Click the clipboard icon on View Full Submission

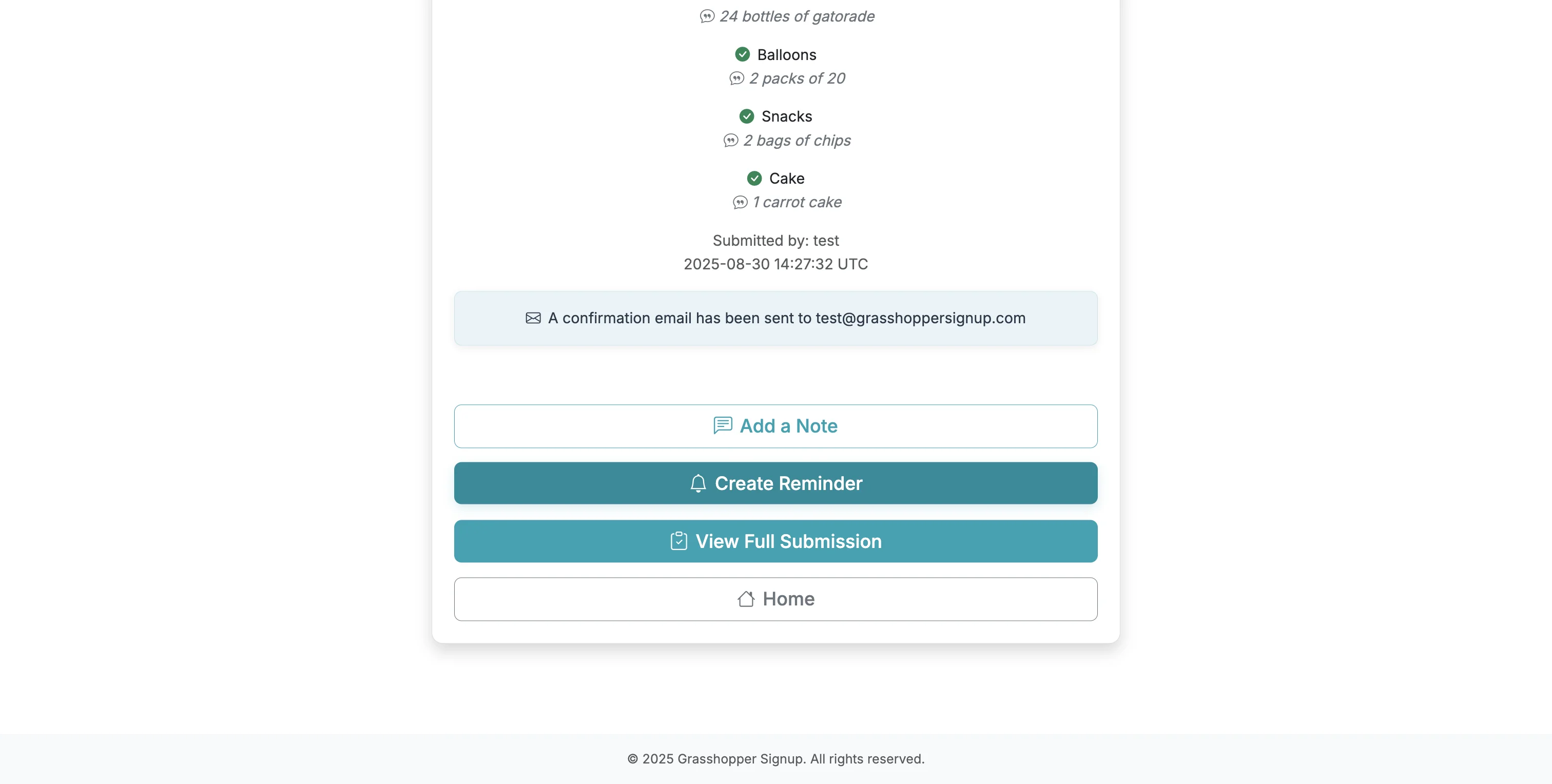679,541
